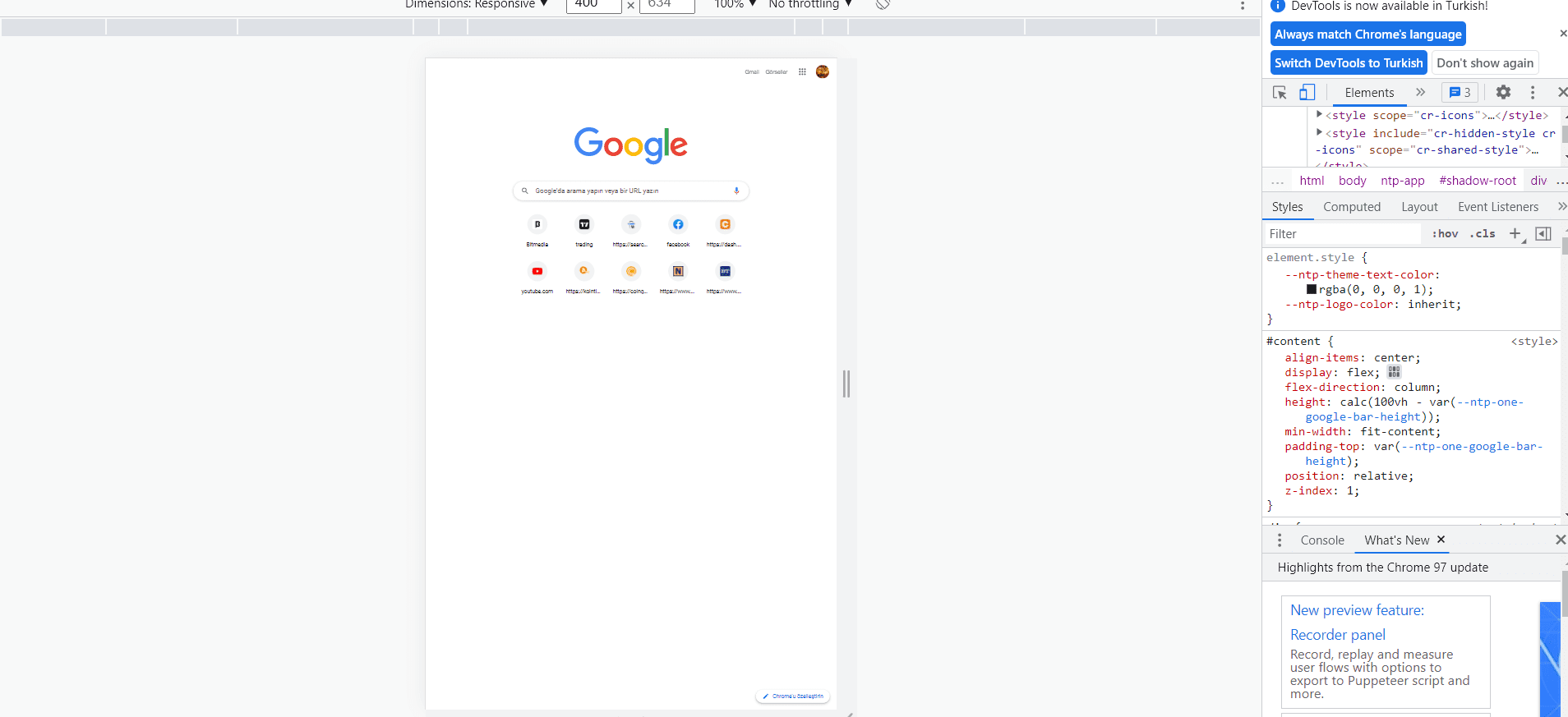Click Chrome'u özelleştirin customize button
This screenshot has height=717, width=1568.
pos(793,696)
